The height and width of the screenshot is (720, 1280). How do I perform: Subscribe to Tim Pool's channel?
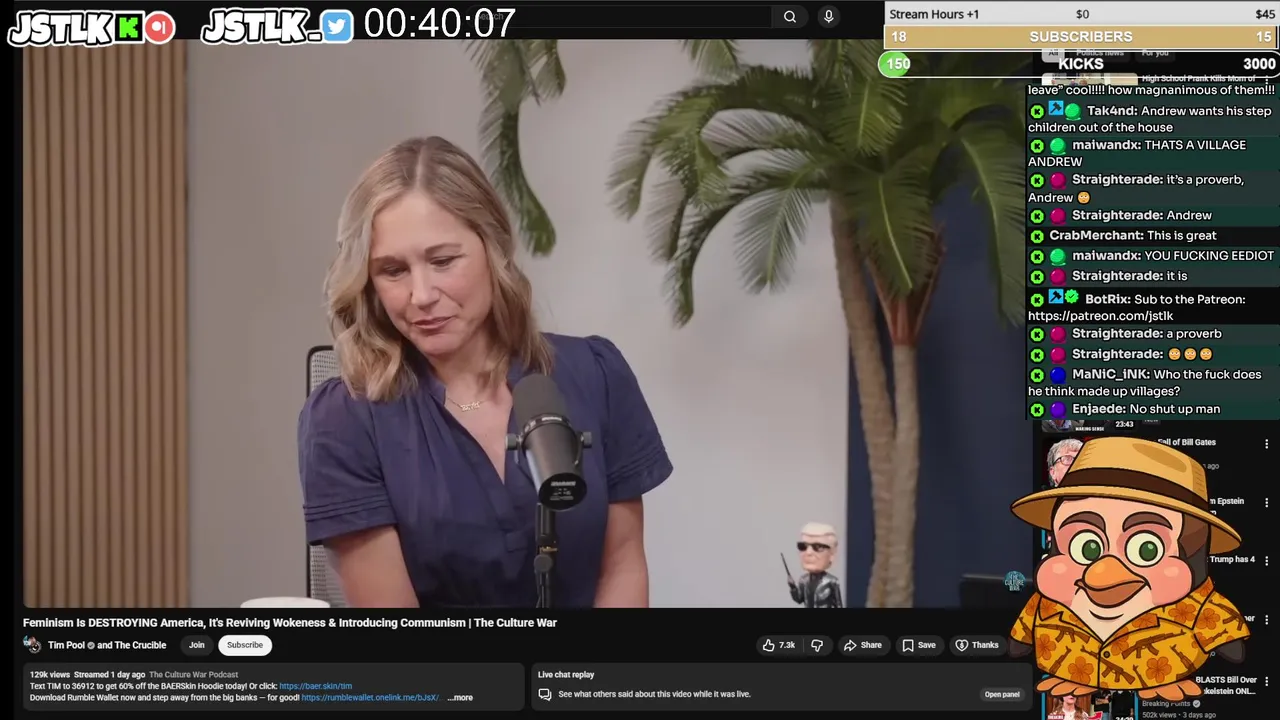coord(245,645)
